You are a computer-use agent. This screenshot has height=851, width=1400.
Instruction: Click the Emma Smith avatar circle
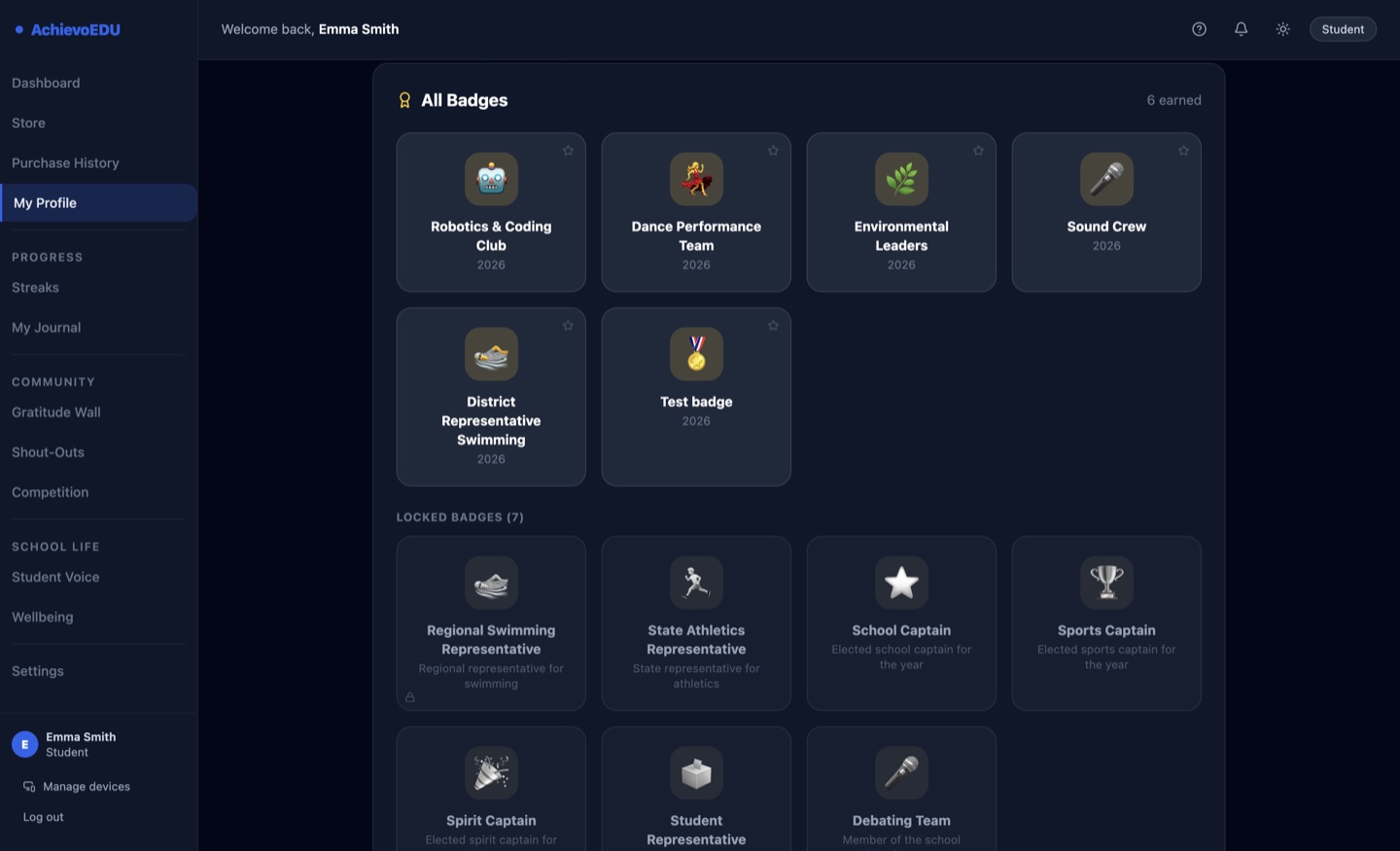pos(24,744)
